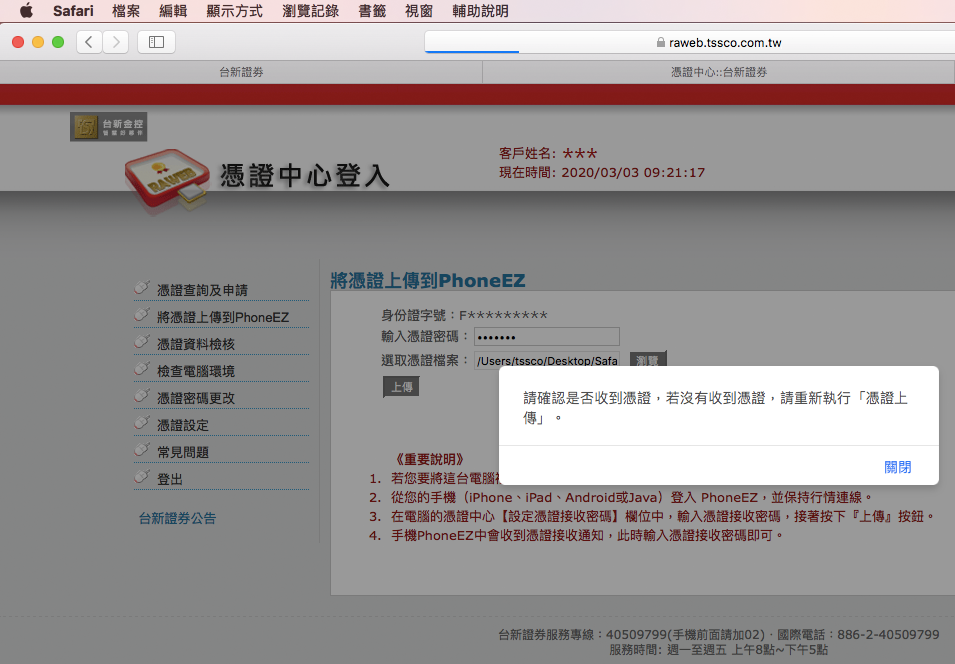Click the mouse icon beside 憑證資料檢核
Screen dimensions: 955x664
pos(142,341)
